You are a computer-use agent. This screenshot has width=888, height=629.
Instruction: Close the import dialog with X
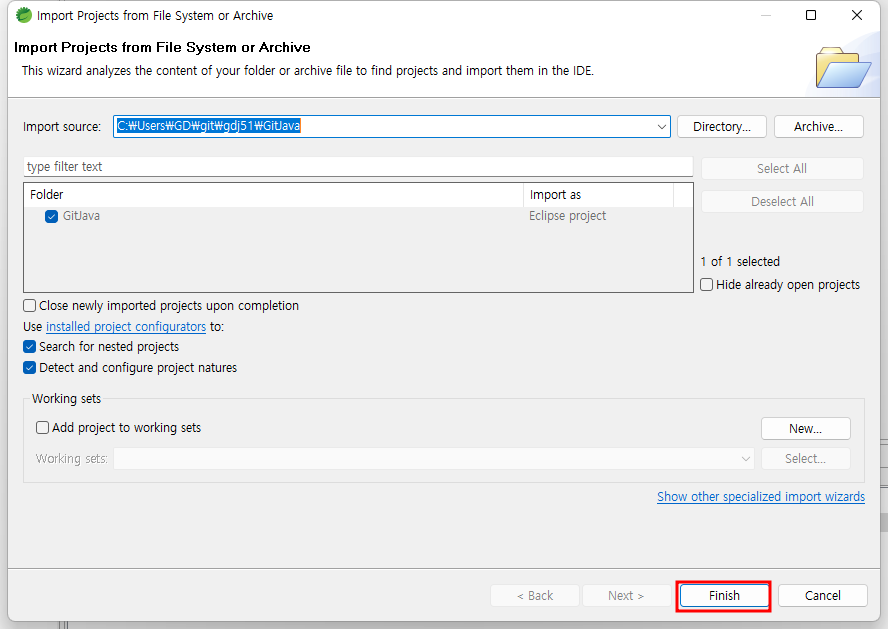pyautogui.click(x=857, y=15)
